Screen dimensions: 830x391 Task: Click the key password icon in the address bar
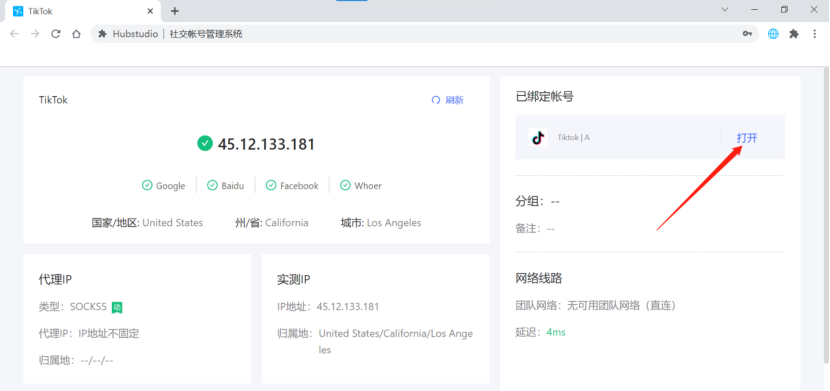[x=747, y=34]
